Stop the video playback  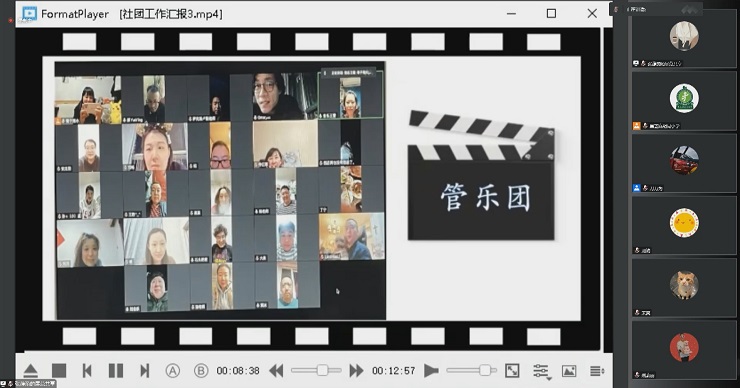pos(59,371)
